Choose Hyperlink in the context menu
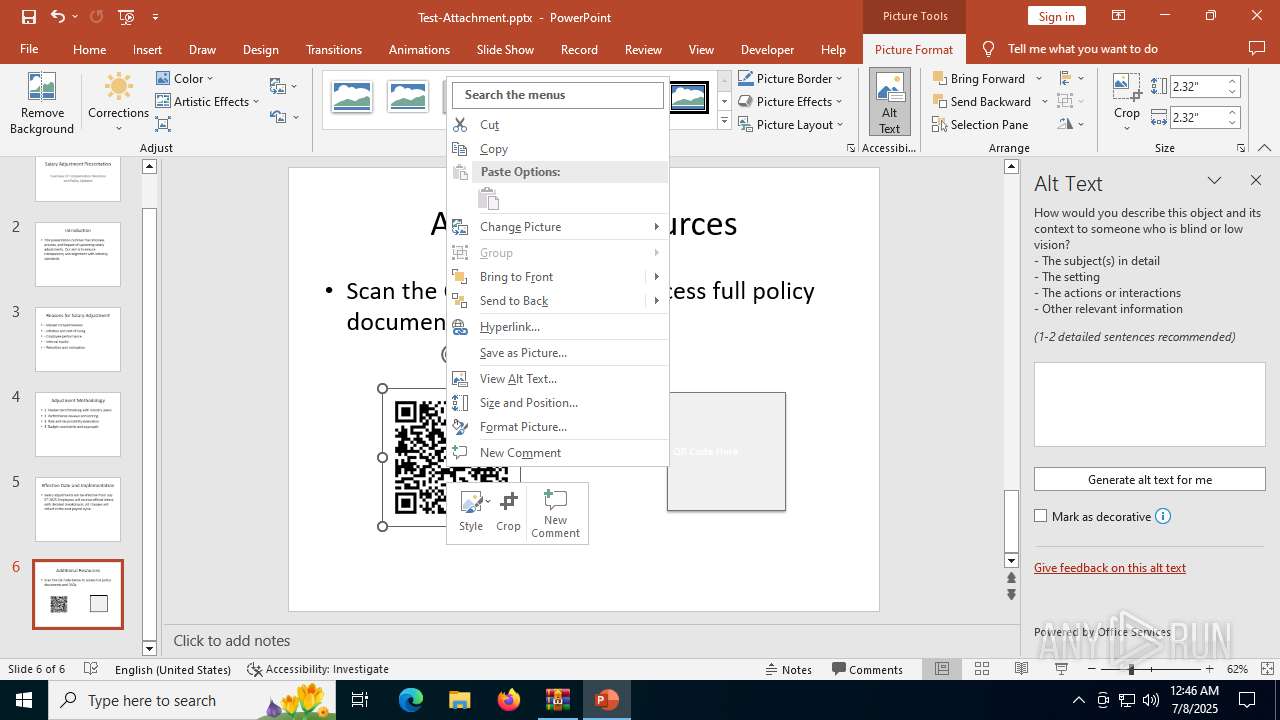Image resolution: width=1280 pixels, height=720 pixels. point(557,326)
